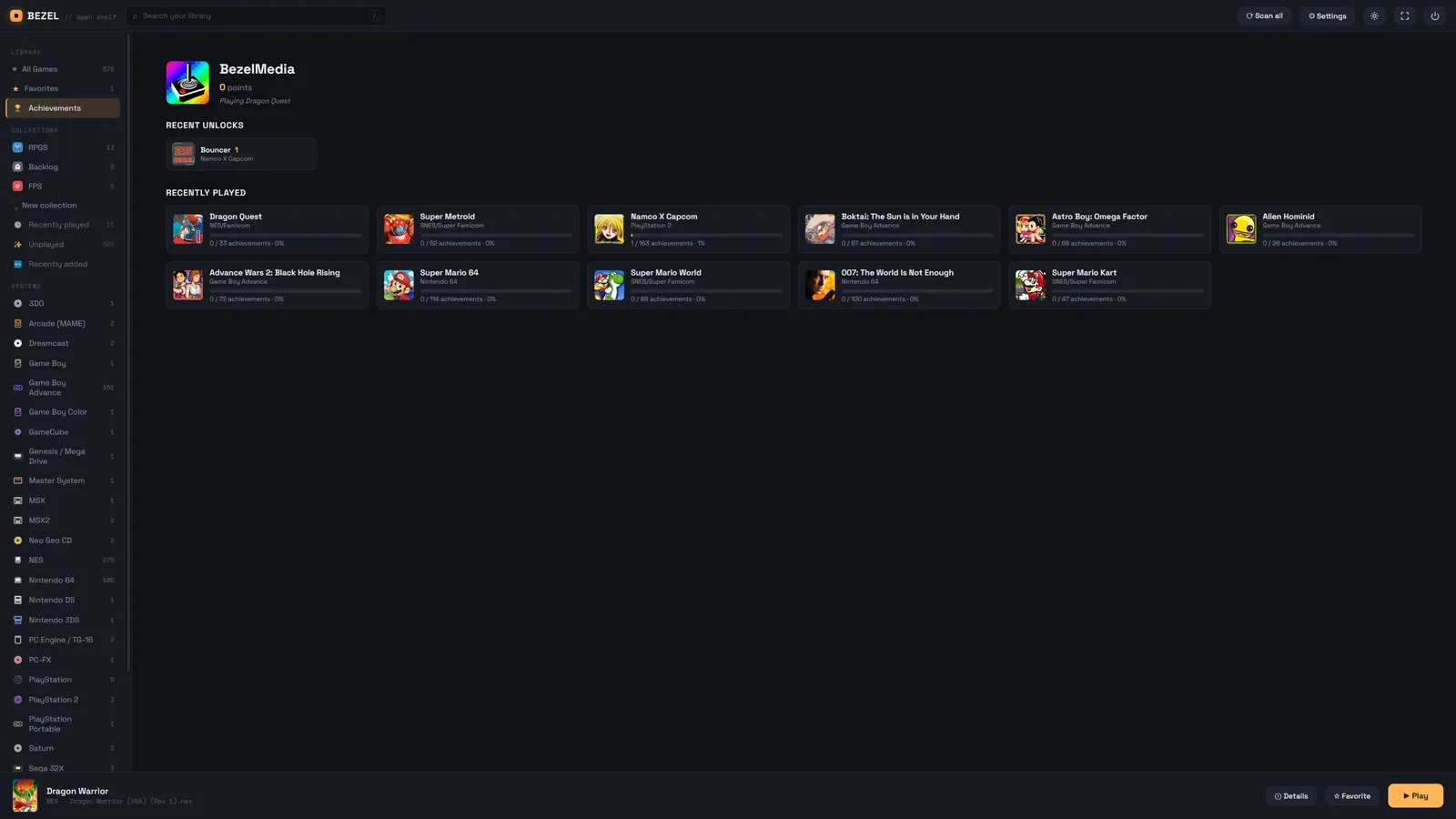Click the Unplayed sparkle icon

click(17, 244)
